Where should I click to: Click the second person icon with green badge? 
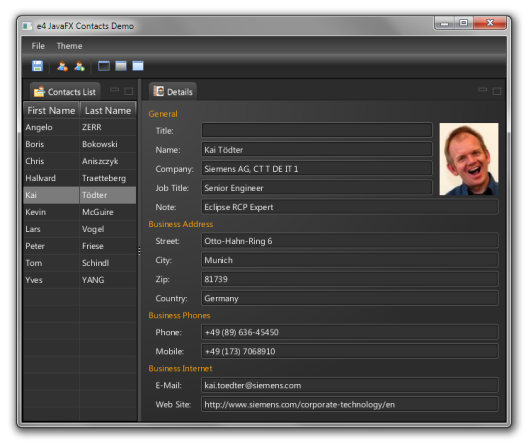[80, 66]
